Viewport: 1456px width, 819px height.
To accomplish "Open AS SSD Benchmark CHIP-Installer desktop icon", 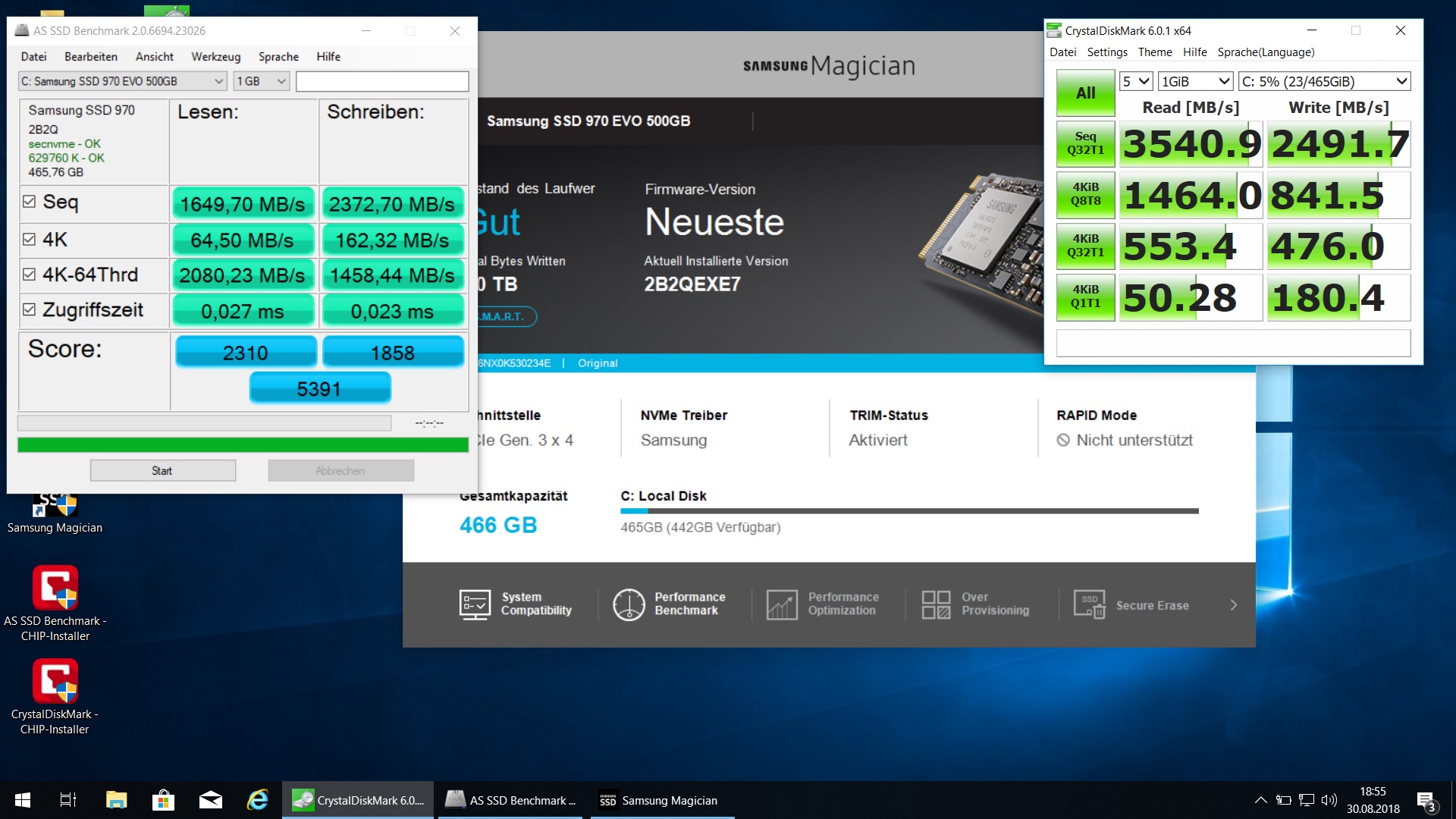I will coord(55,588).
